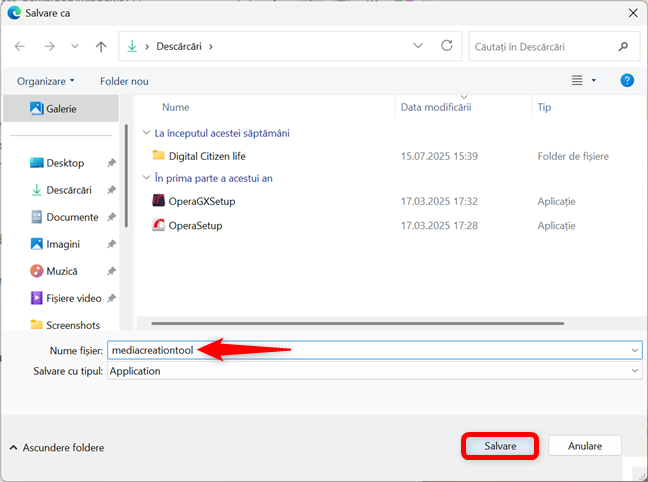Open the Organizare menu

coord(46,80)
